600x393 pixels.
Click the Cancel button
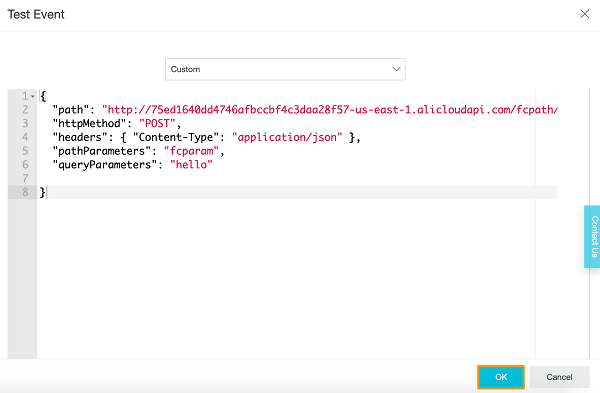tap(559, 377)
